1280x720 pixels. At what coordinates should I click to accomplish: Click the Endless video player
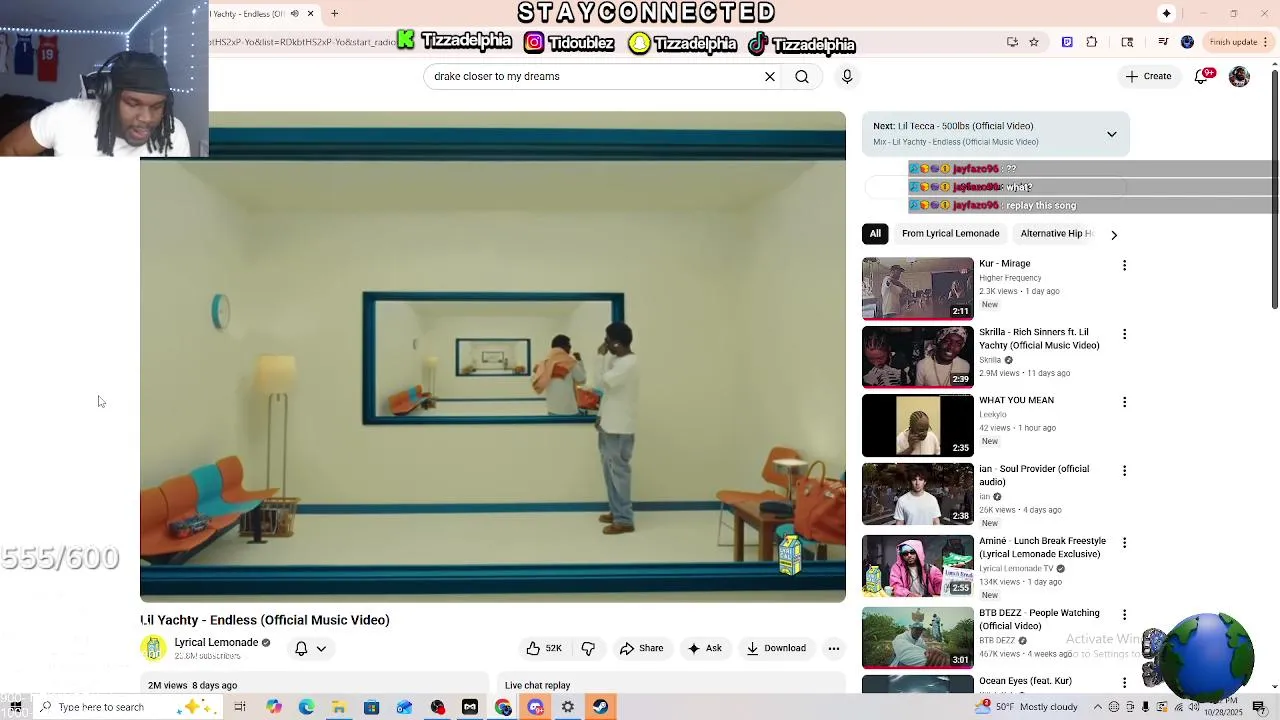tap(493, 357)
